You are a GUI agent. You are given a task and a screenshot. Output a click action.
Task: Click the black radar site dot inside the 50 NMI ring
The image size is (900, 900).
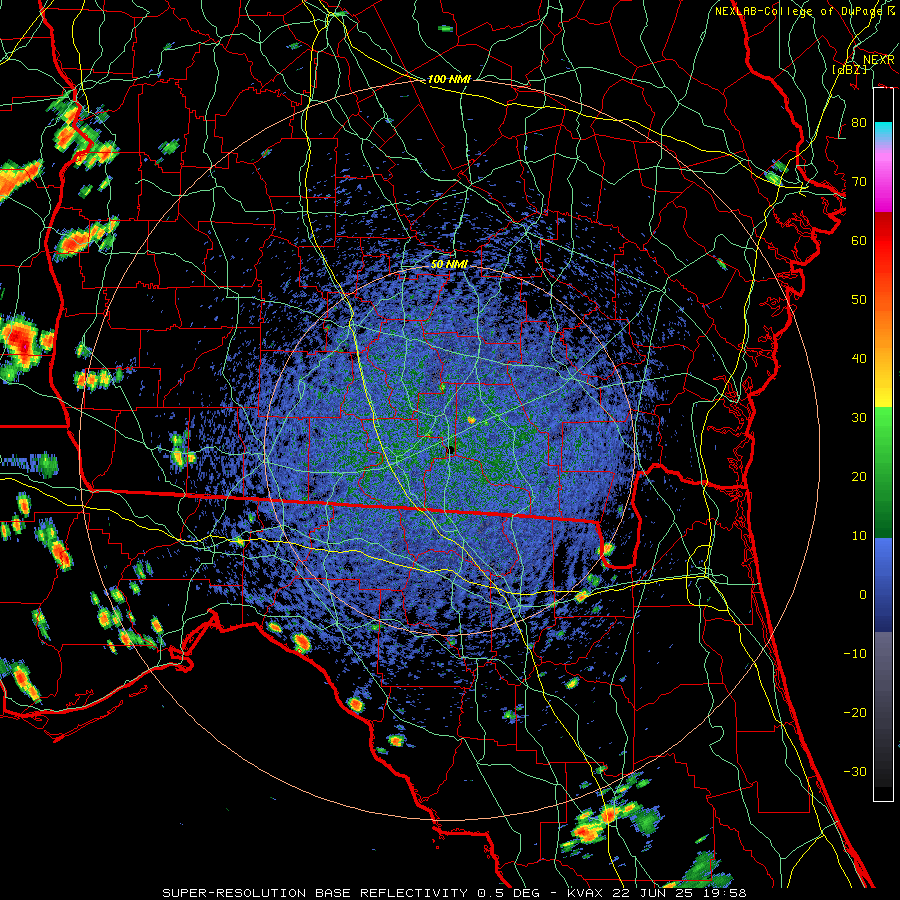451,450
